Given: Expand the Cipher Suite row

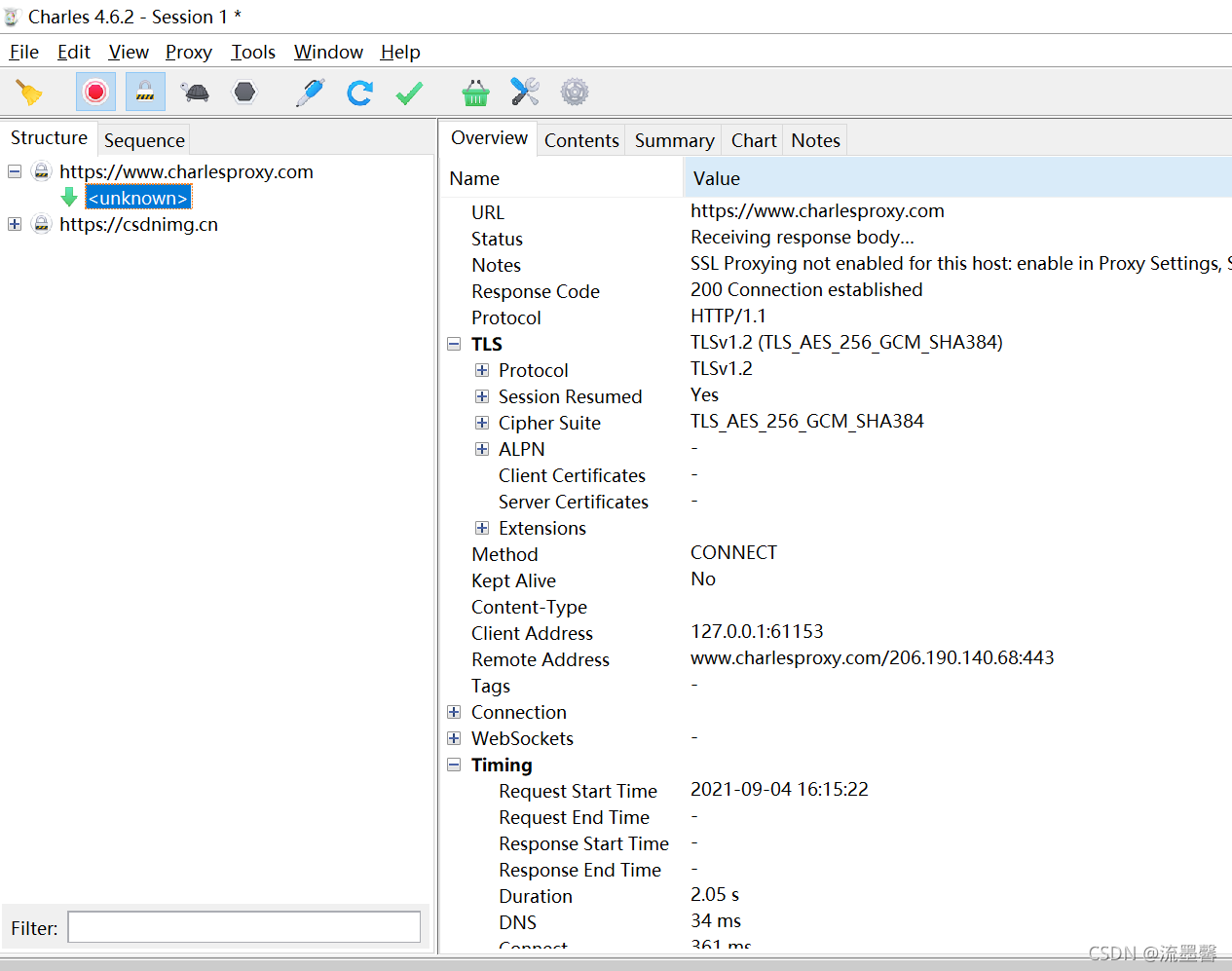Looking at the screenshot, I should pos(482,423).
